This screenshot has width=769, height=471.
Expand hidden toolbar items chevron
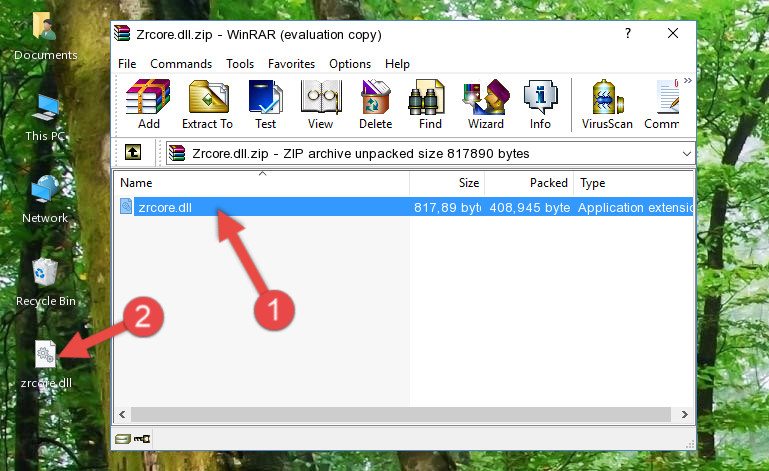[688, 80]
